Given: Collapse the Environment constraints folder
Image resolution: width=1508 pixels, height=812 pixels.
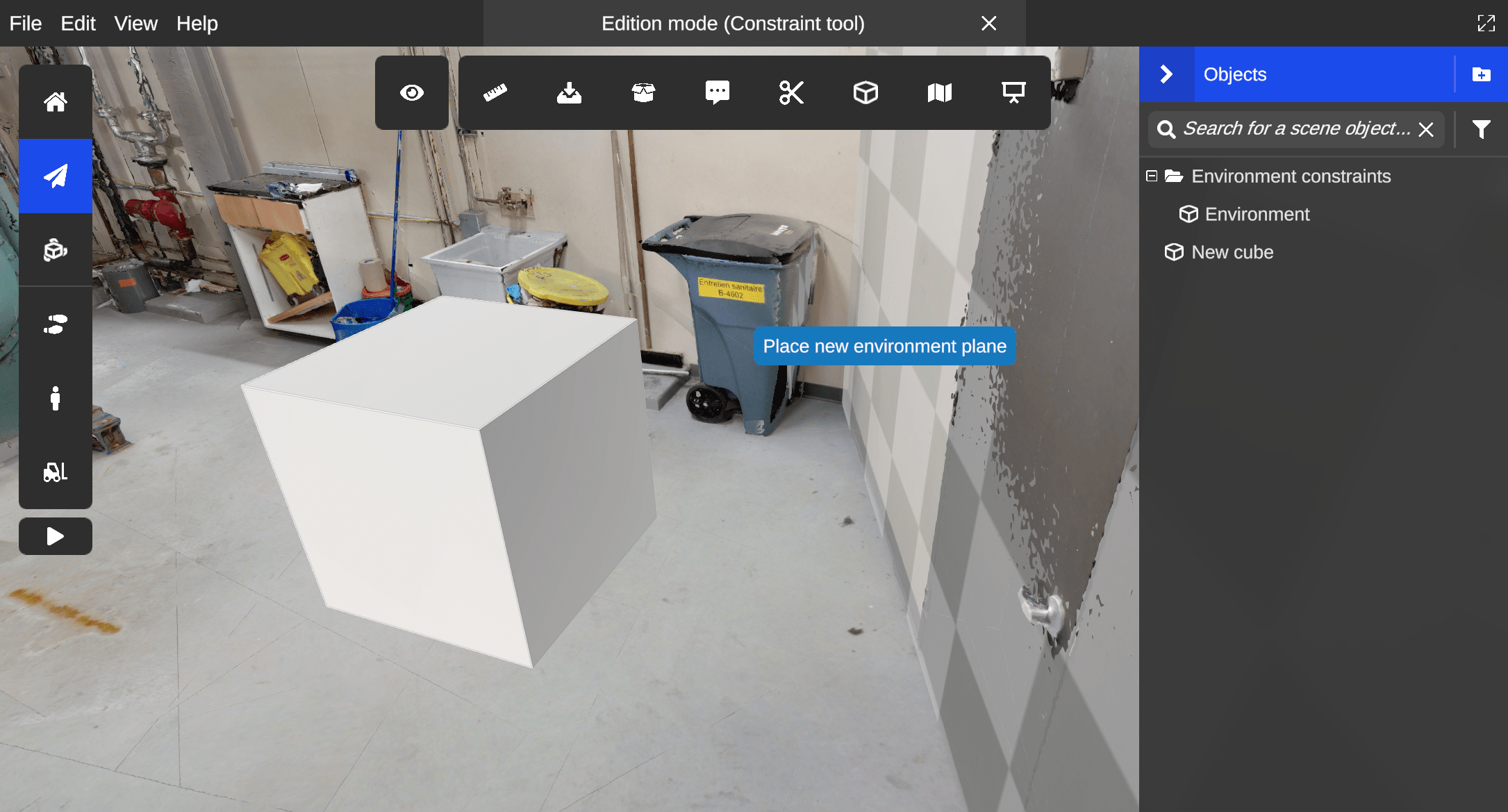Looking at the screenshot, I should (x=1152, y=176).
